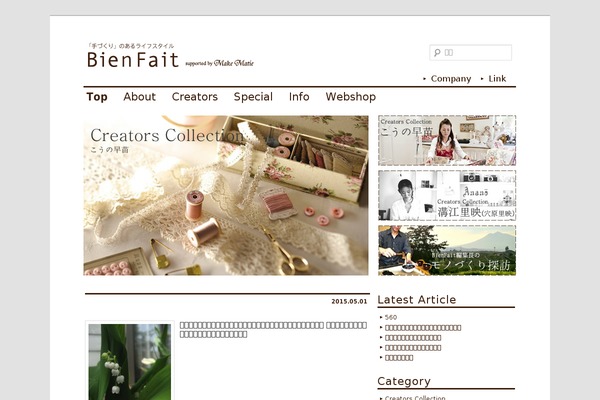
Task: Open the woman in apron Creators Collection banner
Action: pyautogui.click(x=447, y=140)
